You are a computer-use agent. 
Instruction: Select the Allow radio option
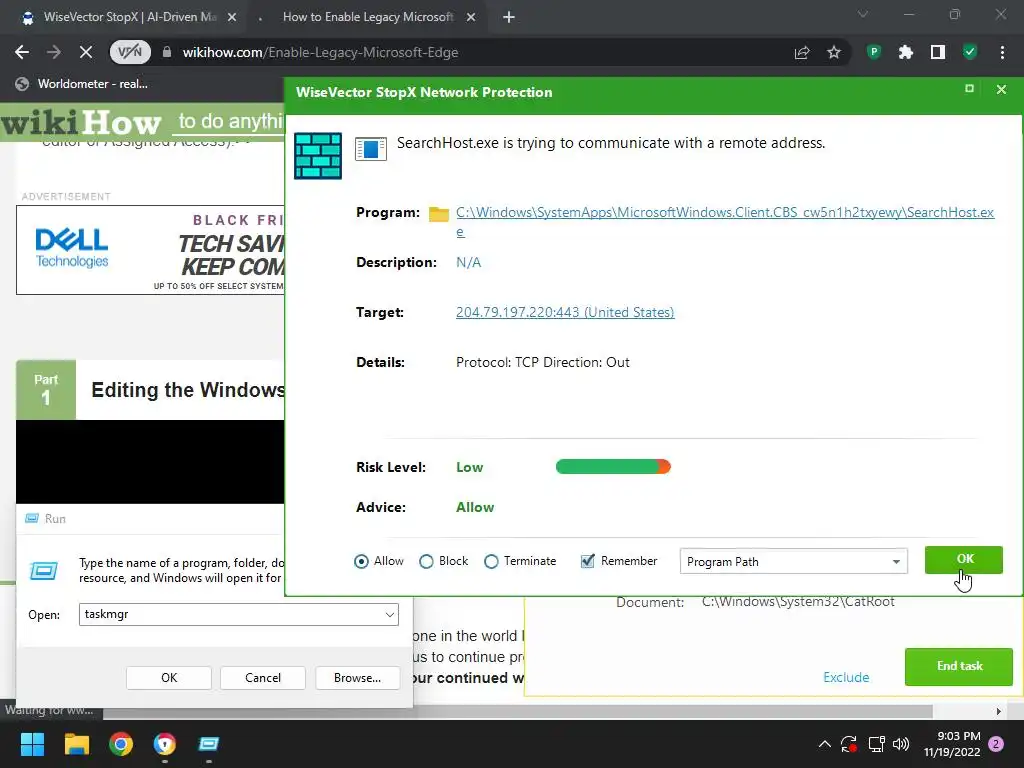coord(361,562)
